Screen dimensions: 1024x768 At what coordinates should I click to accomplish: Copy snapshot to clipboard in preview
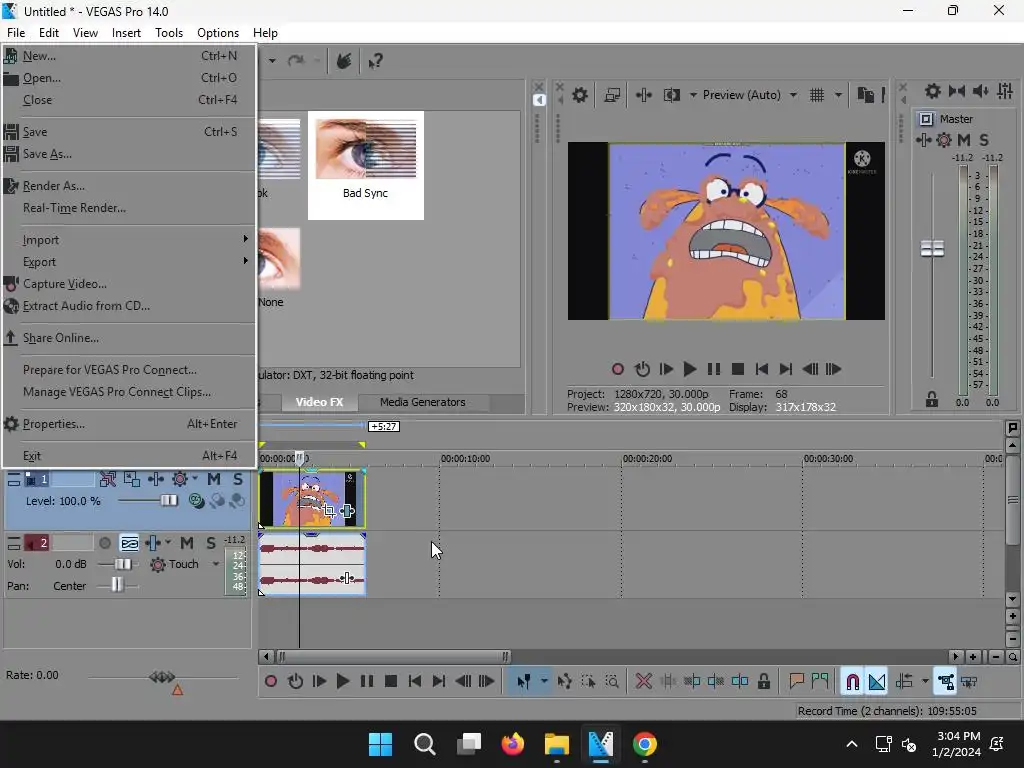(865, 95)
